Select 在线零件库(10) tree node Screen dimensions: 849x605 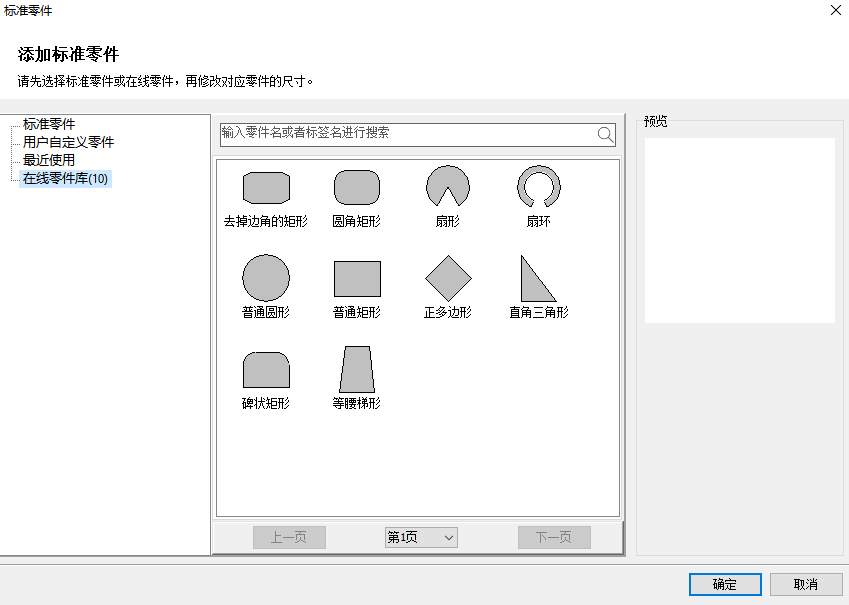coord(65,178)
